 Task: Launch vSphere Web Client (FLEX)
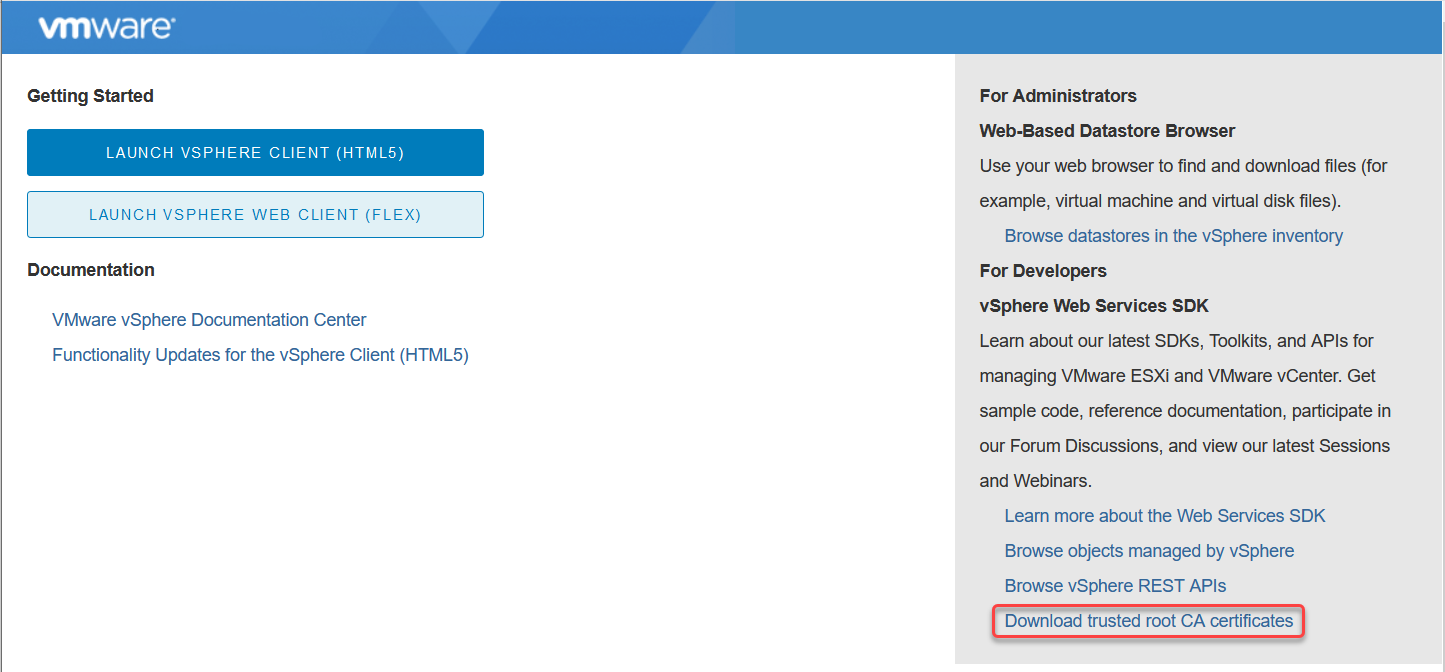255,214
